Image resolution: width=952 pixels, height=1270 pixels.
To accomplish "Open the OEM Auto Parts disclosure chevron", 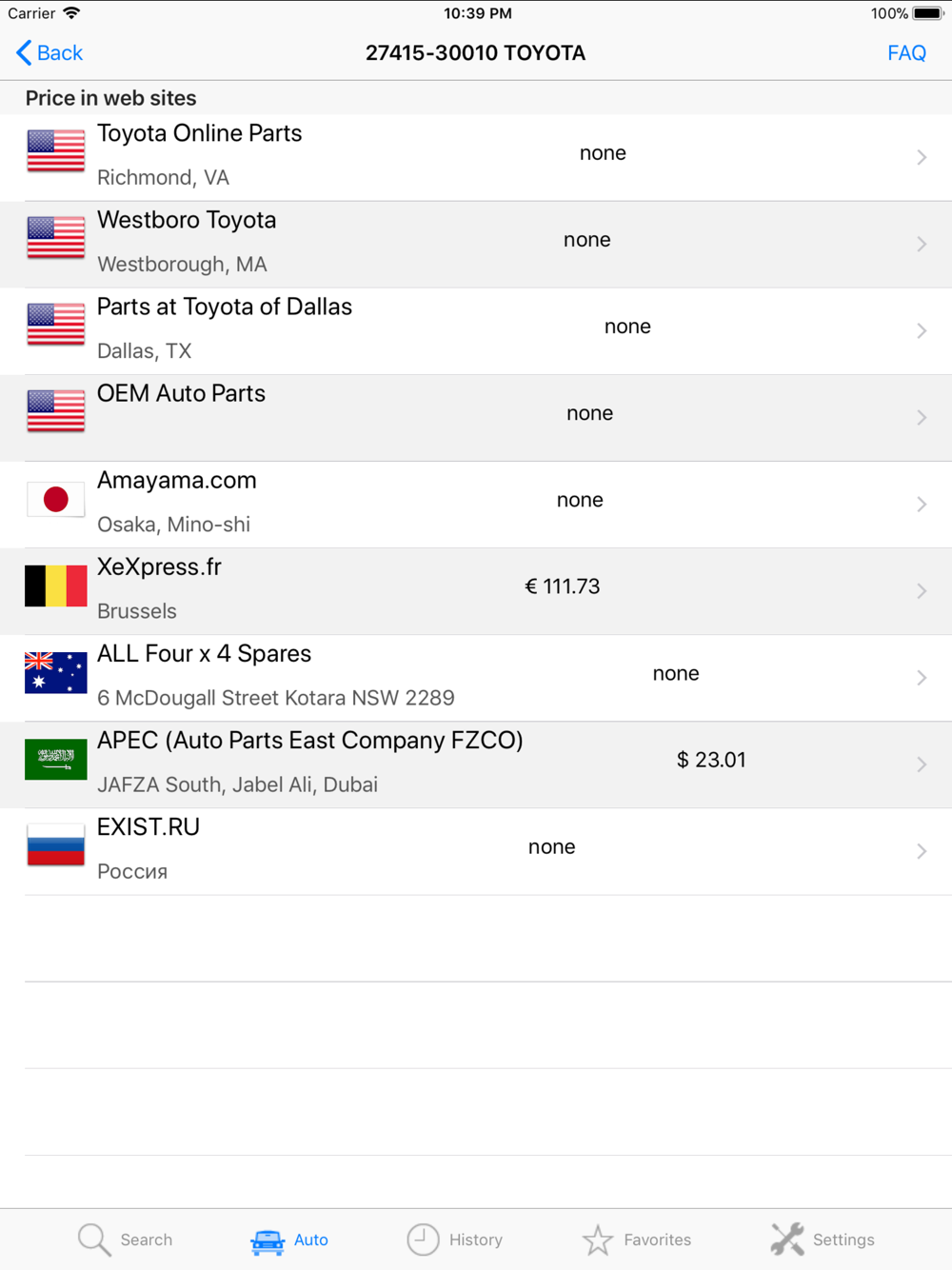I will [922, 417].
